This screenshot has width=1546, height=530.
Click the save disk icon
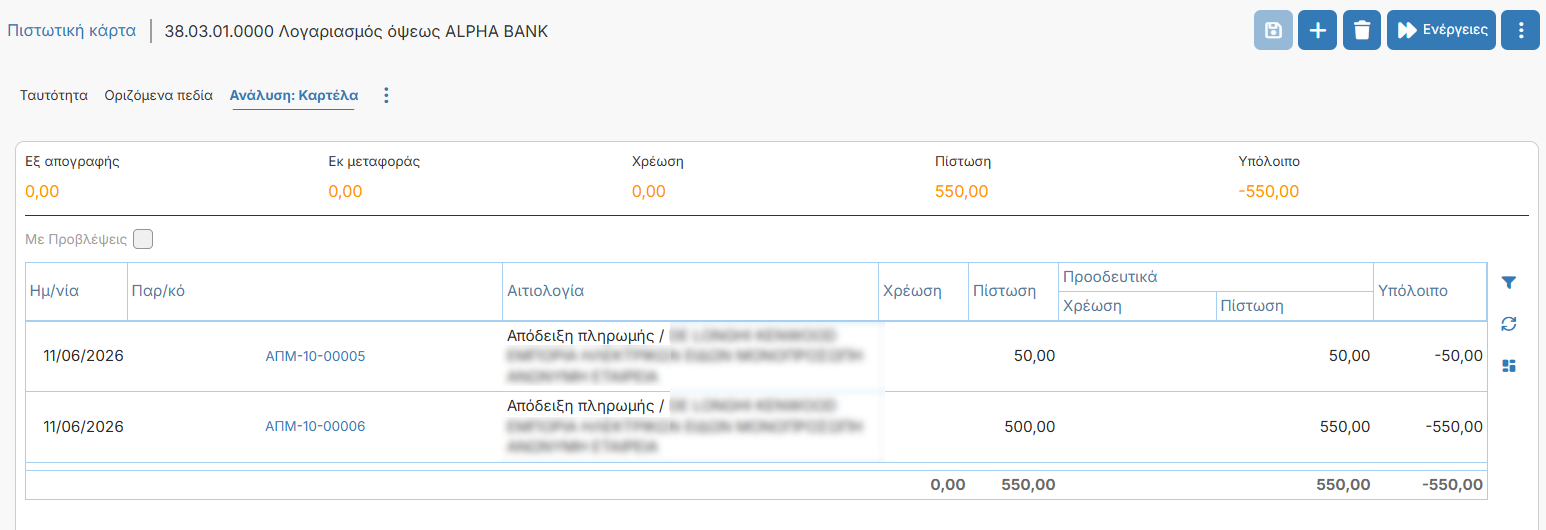[1273, 30]
